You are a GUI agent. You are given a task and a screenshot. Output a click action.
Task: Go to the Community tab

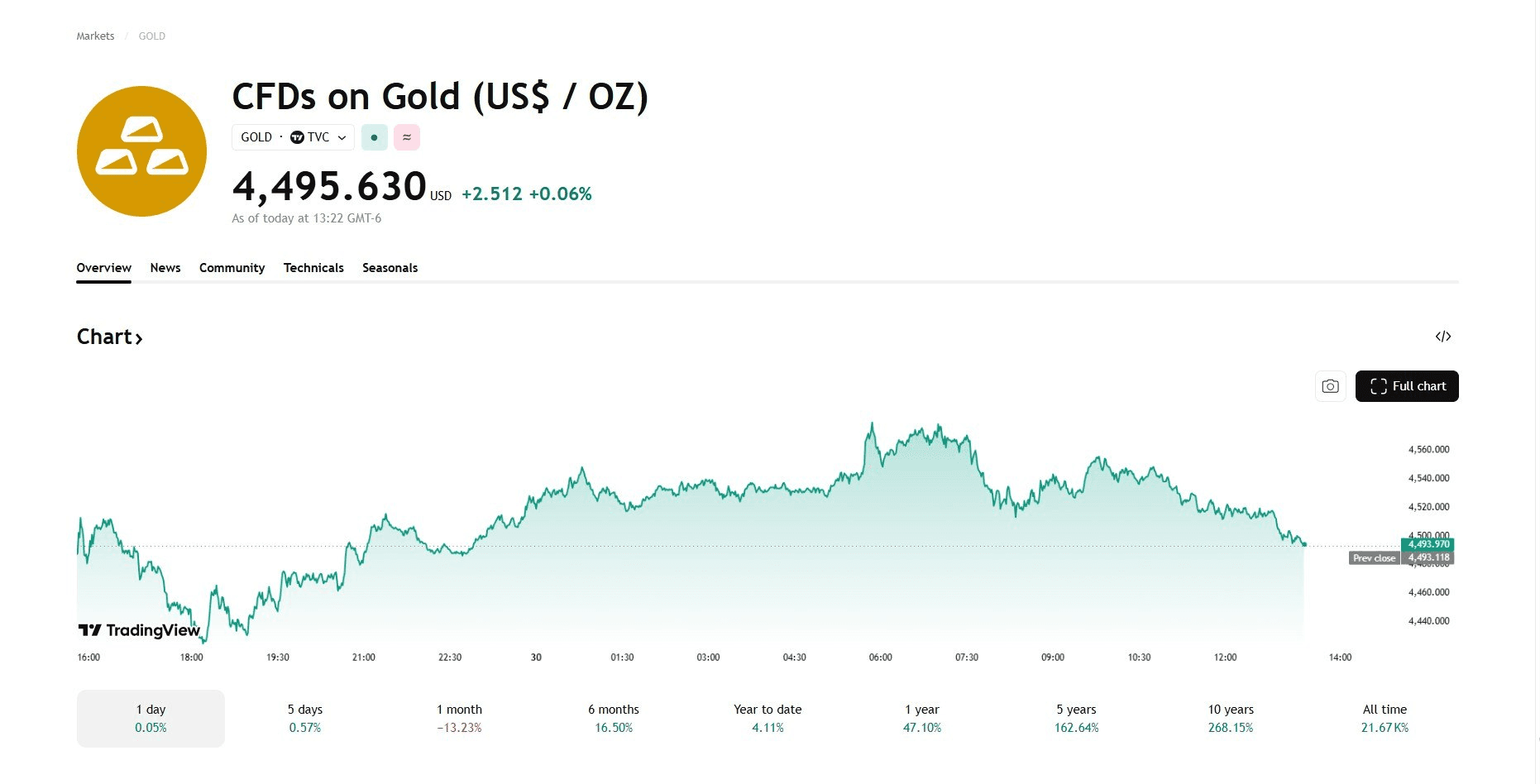(x=232, y=268)
